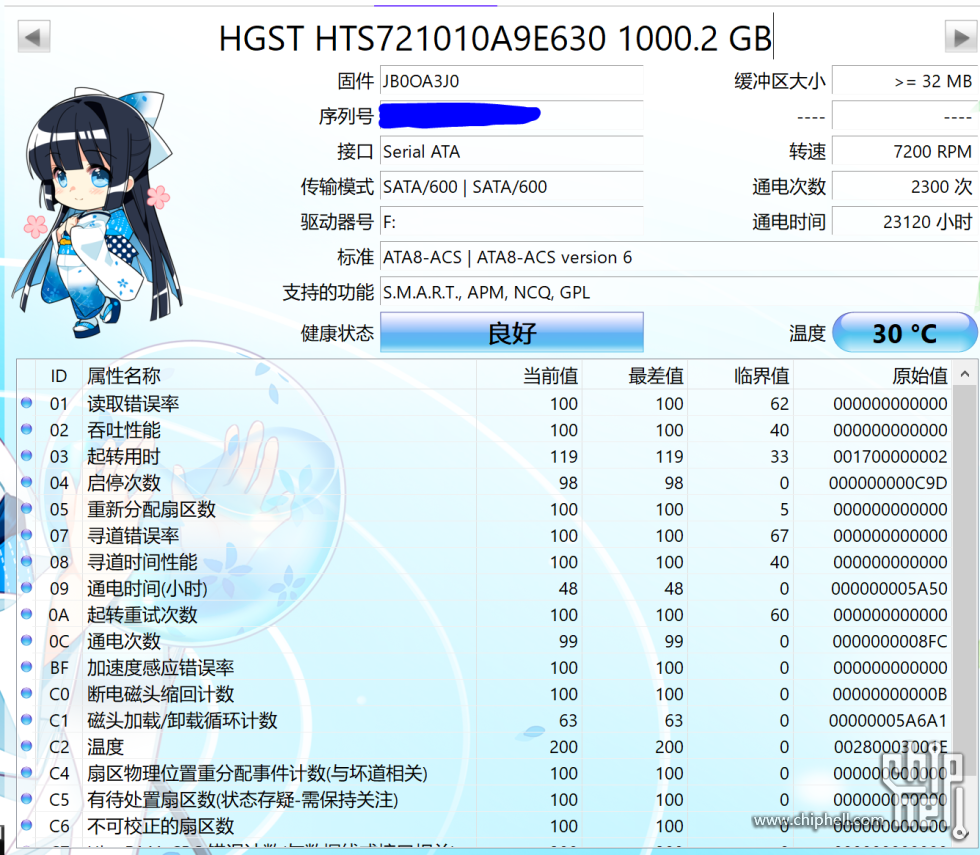Screen dimensions: 980x855
Task: Click status dot of row 05 重新分配扇区数
Action: click(26, 508)
